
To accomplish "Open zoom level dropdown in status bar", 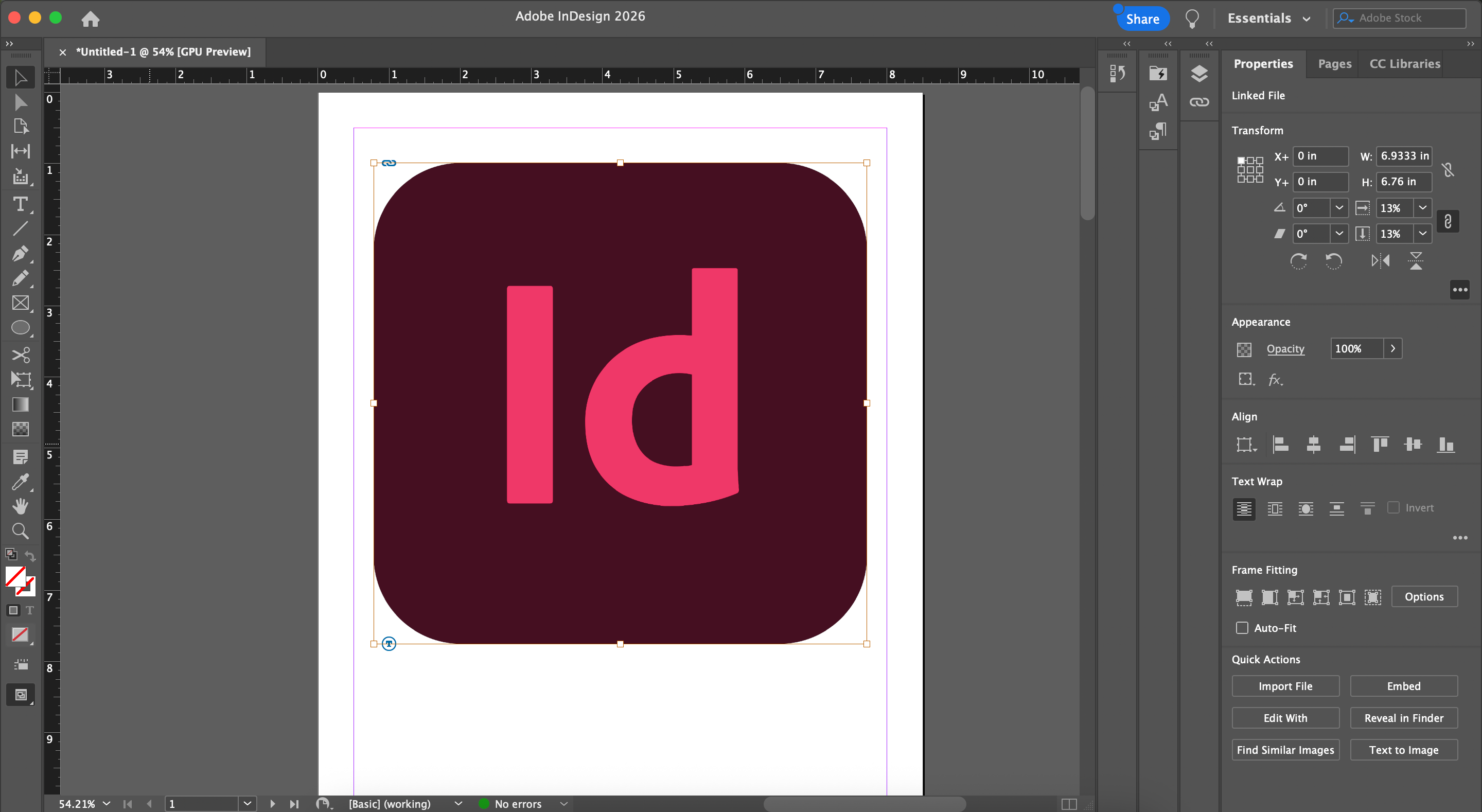I will (x=107, y=803).
